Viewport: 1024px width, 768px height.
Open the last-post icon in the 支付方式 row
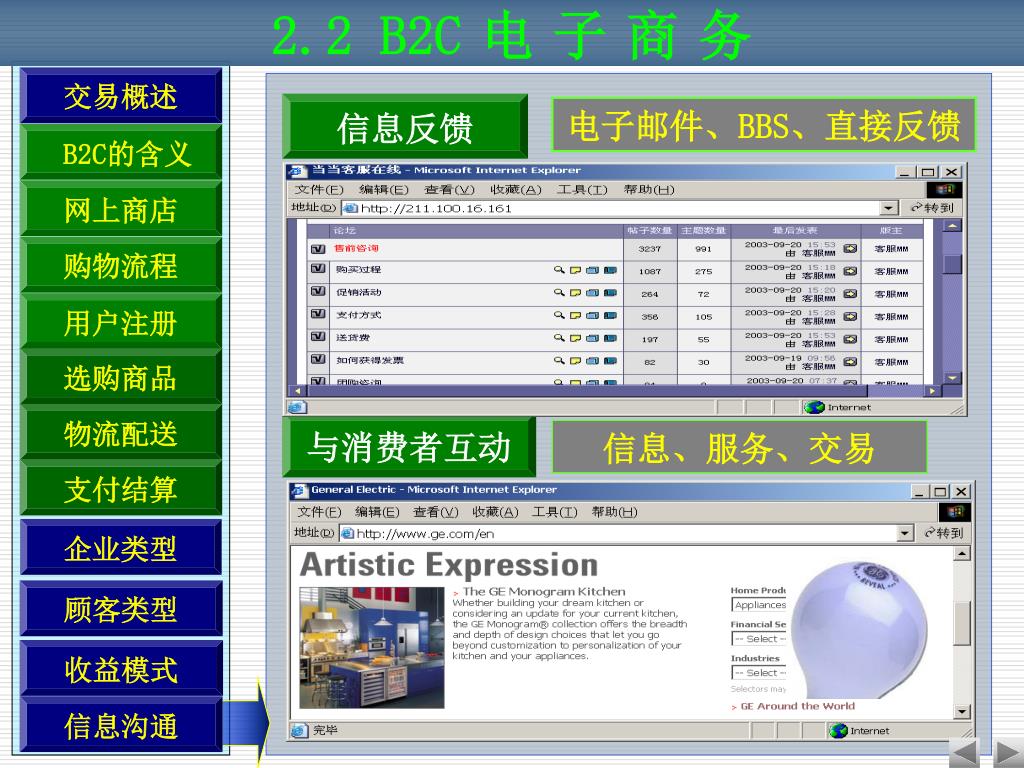[850, 316]
